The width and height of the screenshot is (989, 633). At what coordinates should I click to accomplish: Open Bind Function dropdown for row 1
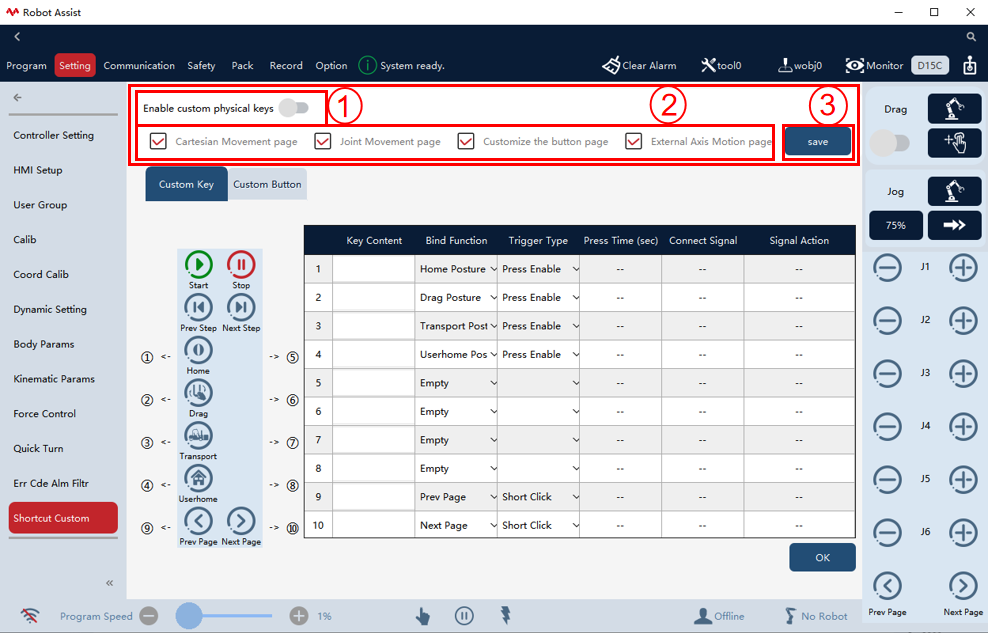click(456, 269)
